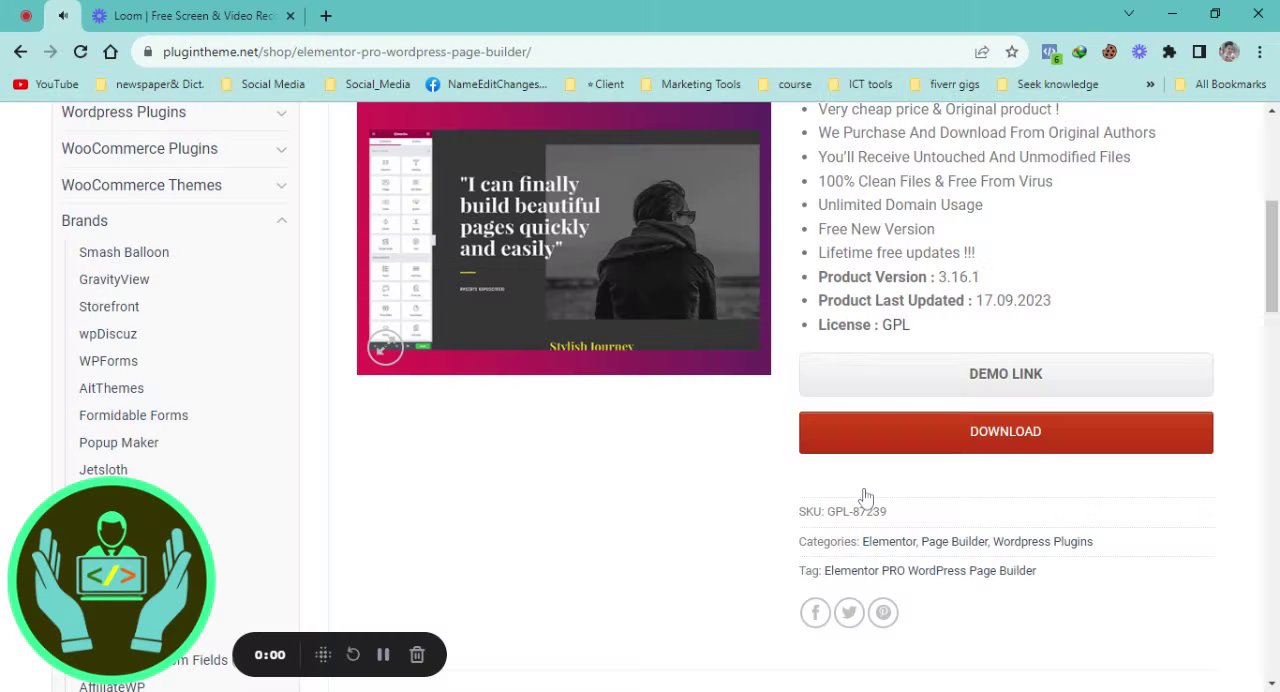The height and width of the screenshot is (692, 1280).
Task: Open the NameEditChanges Facebook bookmark
Action: coord(487,84)
